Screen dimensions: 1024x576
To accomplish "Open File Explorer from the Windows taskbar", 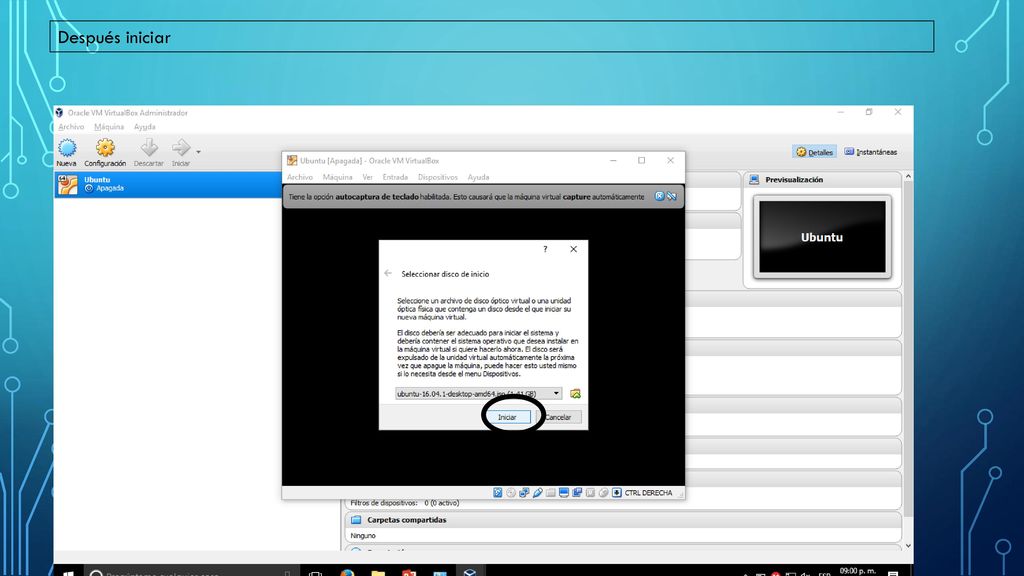I will click(378, 573).
